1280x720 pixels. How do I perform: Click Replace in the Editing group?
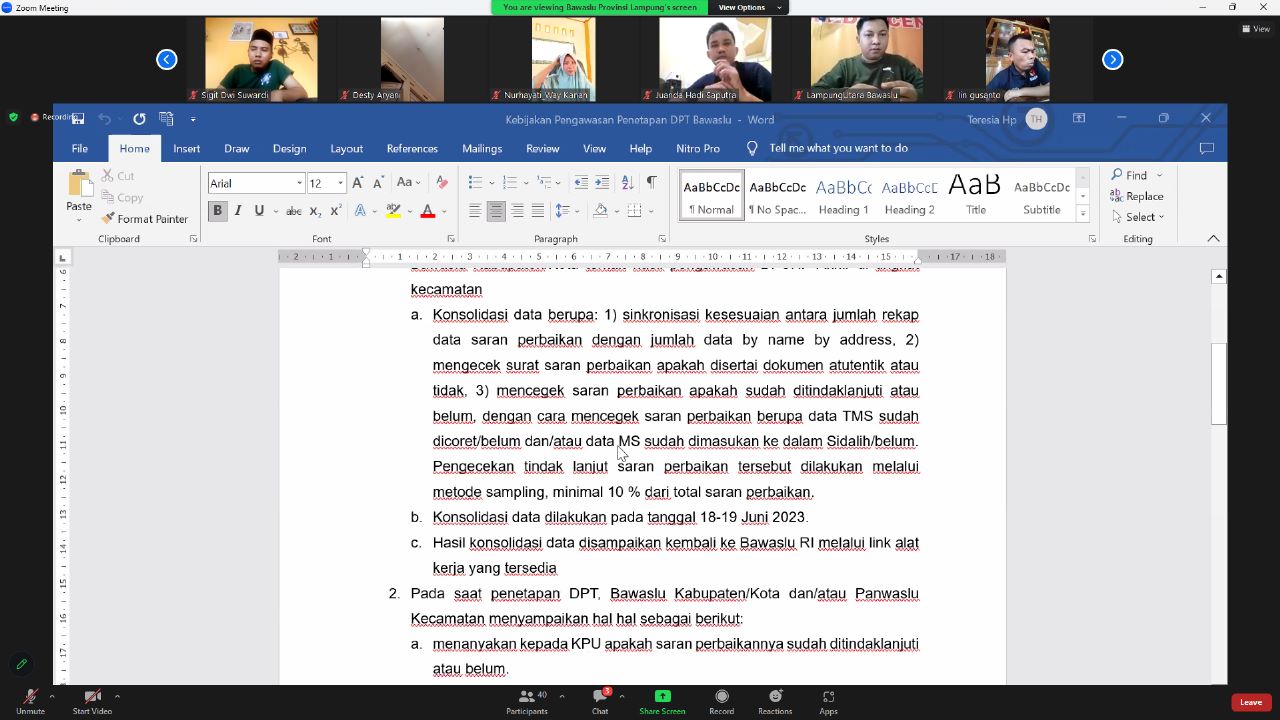1137,196
